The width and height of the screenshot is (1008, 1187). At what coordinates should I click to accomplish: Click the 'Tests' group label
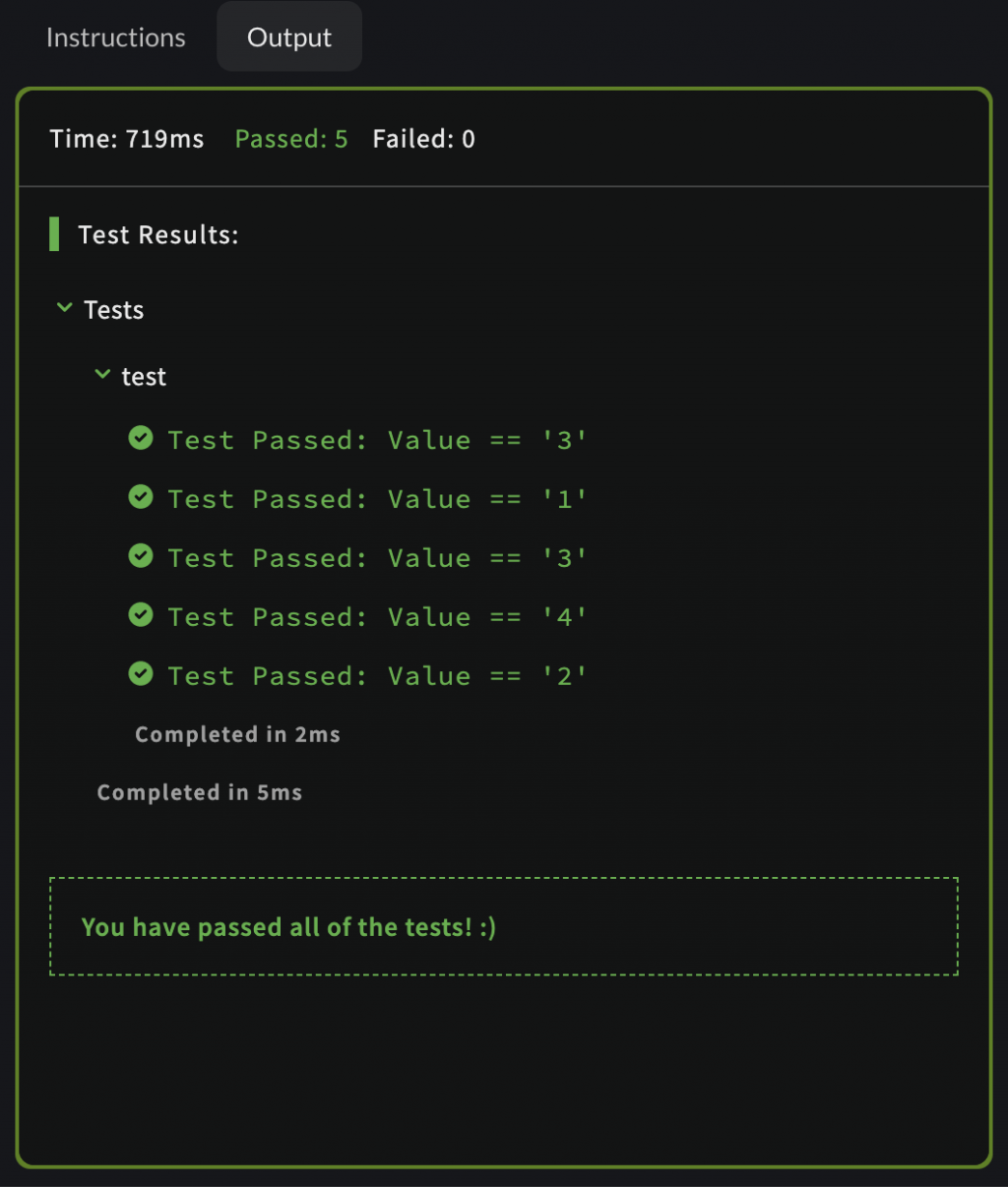point(114,310)
